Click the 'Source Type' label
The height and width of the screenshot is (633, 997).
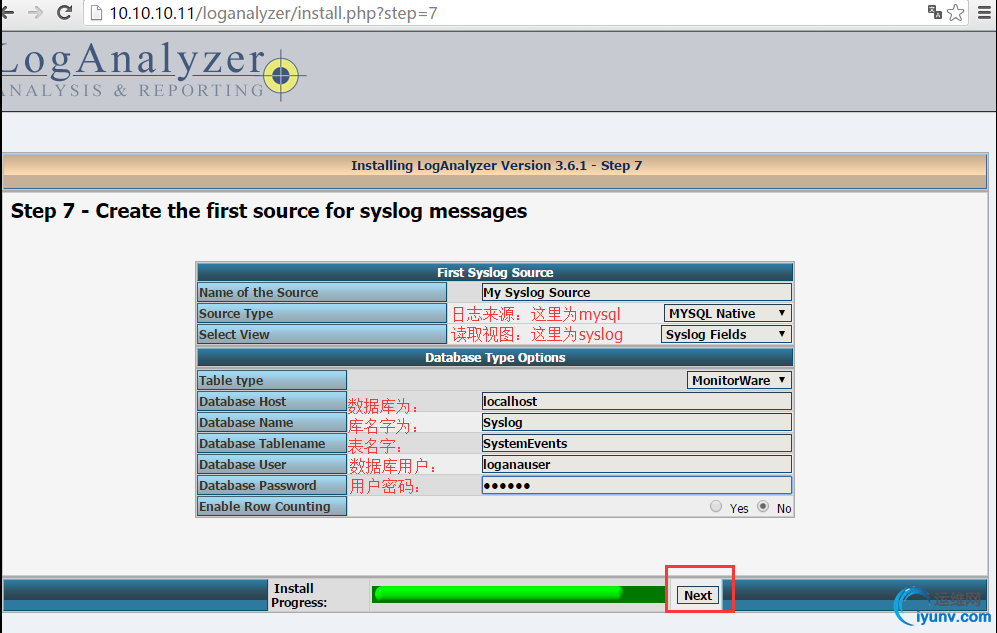236,313
